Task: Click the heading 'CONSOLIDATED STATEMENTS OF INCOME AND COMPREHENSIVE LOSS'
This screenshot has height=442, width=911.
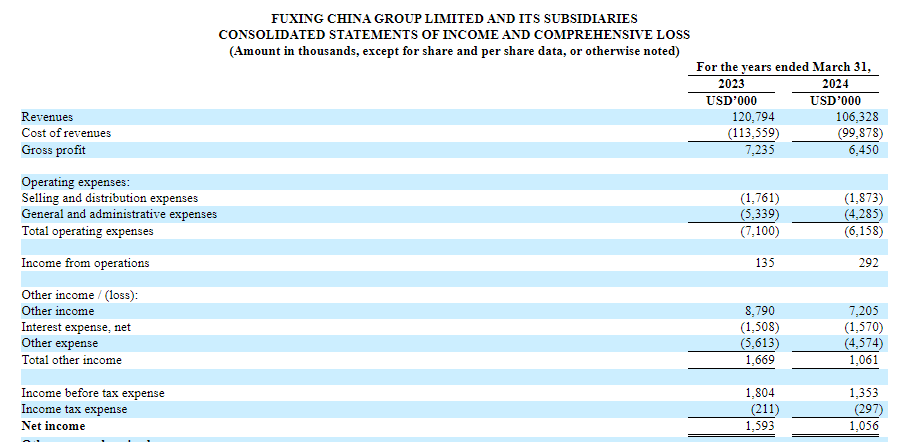Action: (454, 35)
